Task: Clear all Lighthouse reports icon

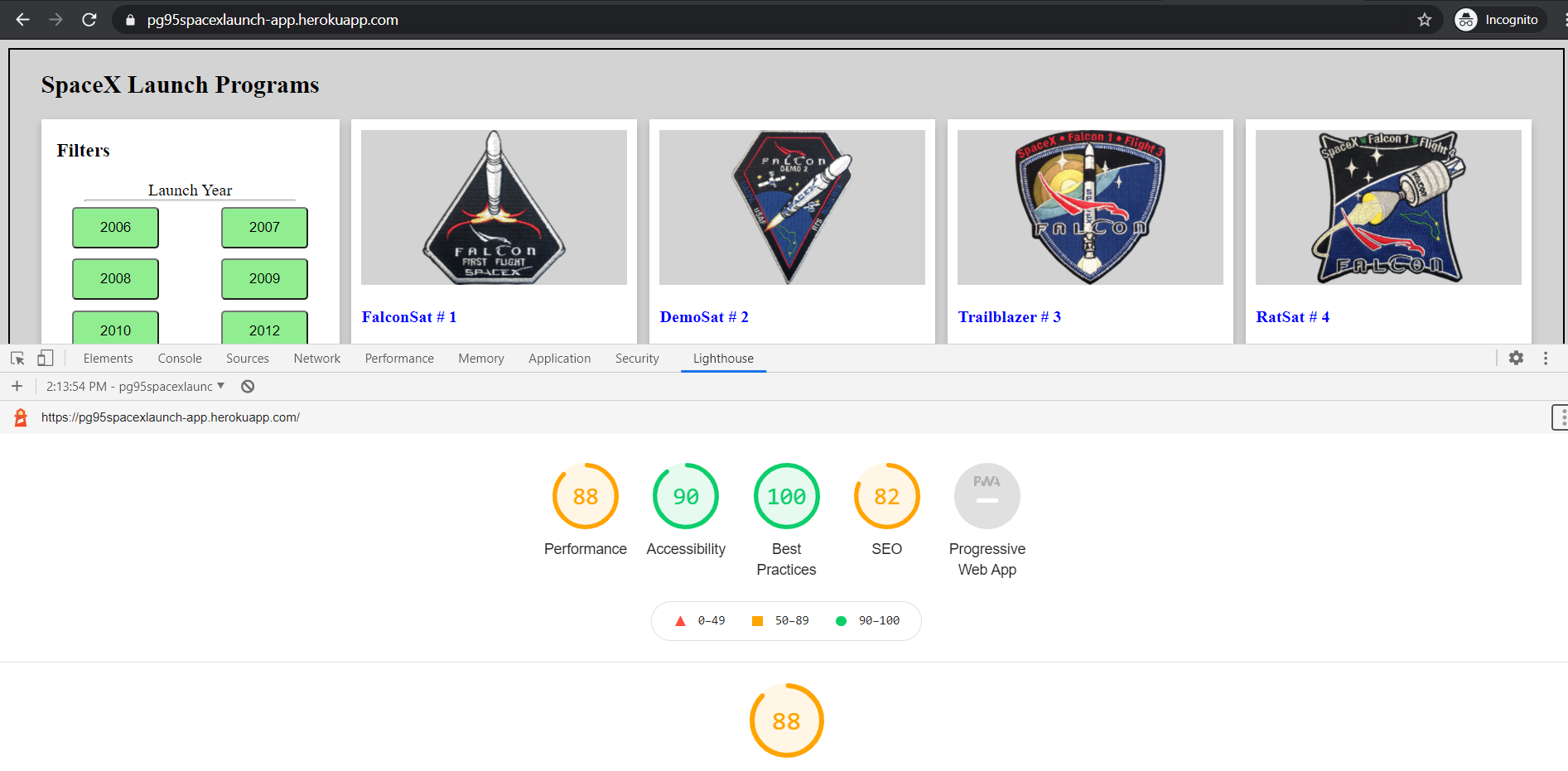Action: coord(248,386)
